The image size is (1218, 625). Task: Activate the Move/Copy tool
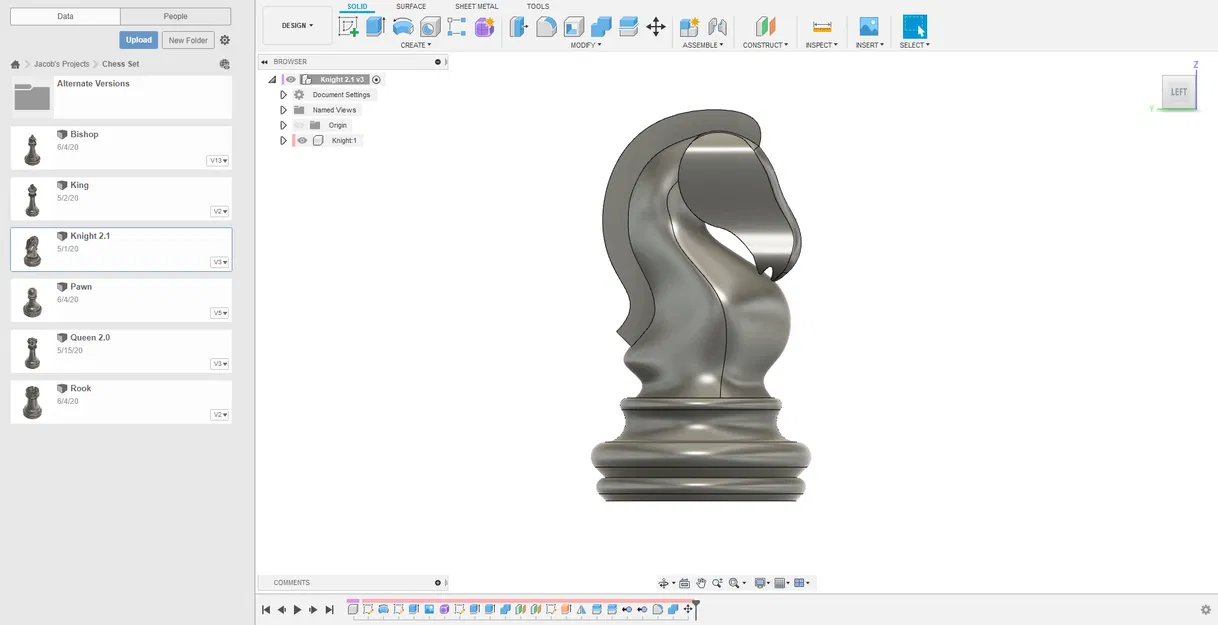tap(655, 25)
